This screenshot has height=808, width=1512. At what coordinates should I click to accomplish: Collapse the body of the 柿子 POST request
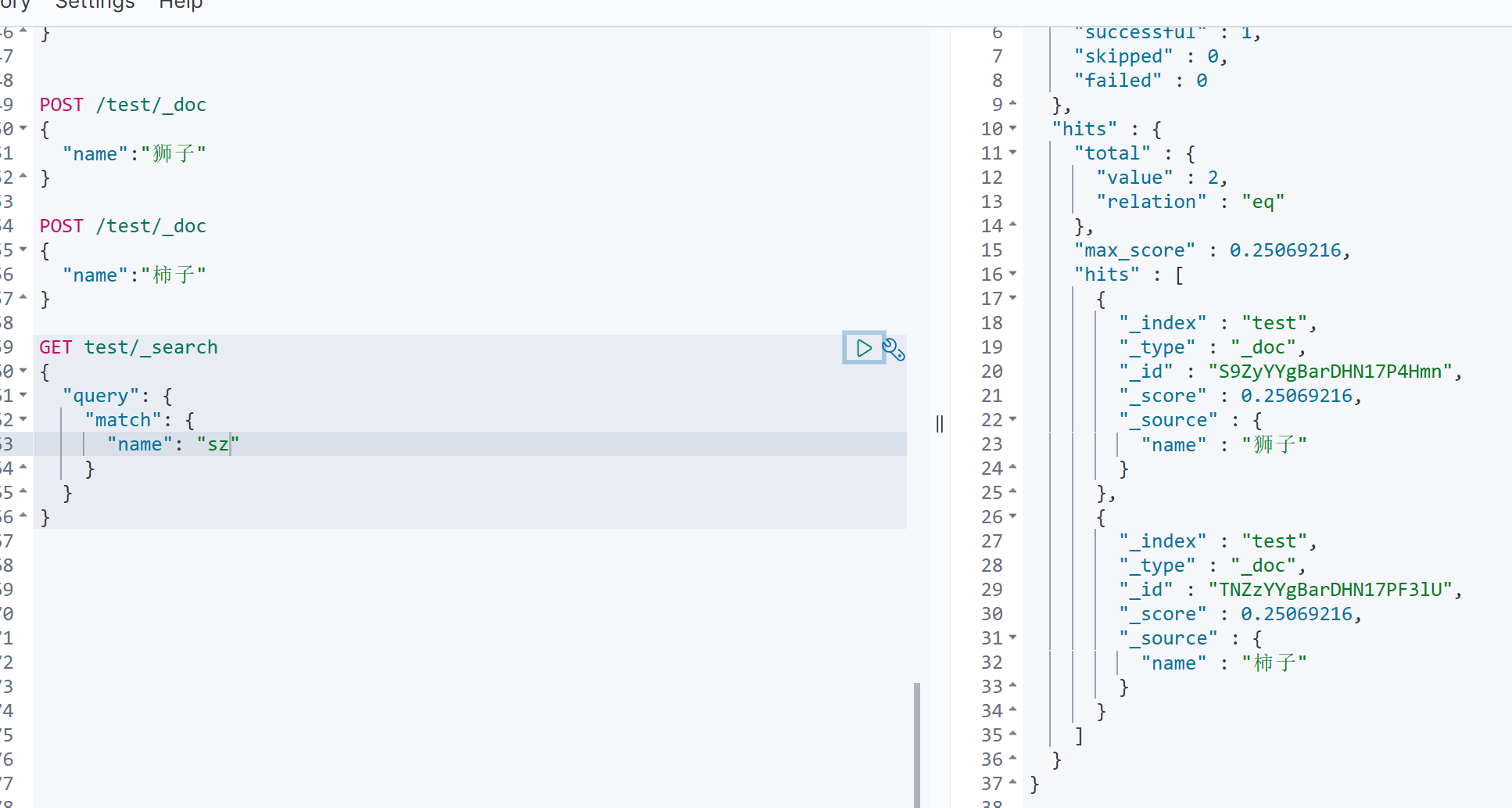[x=23, y=250]
